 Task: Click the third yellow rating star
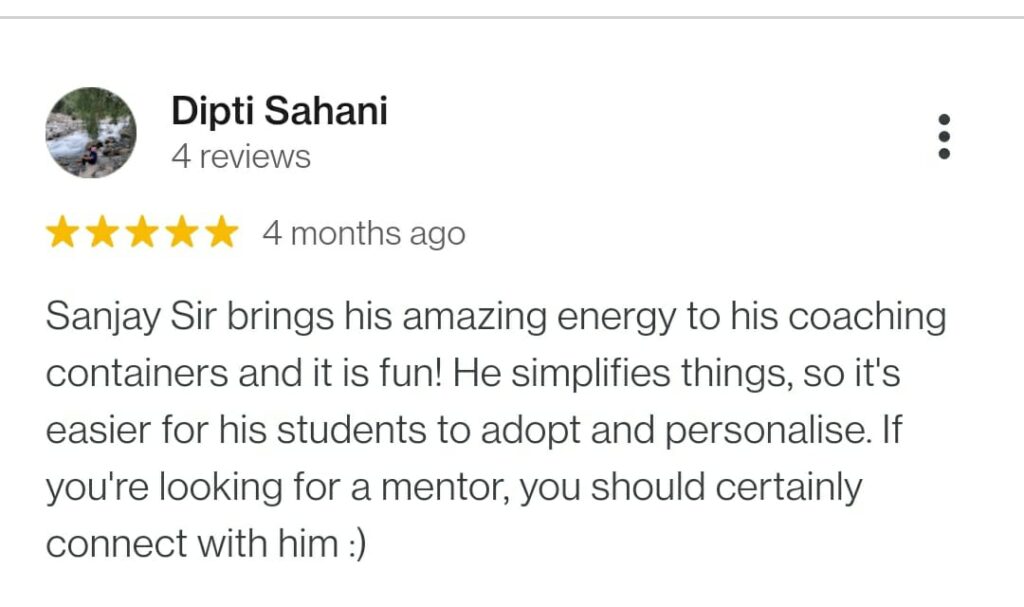pyautogui.click(x=141, y=233)
